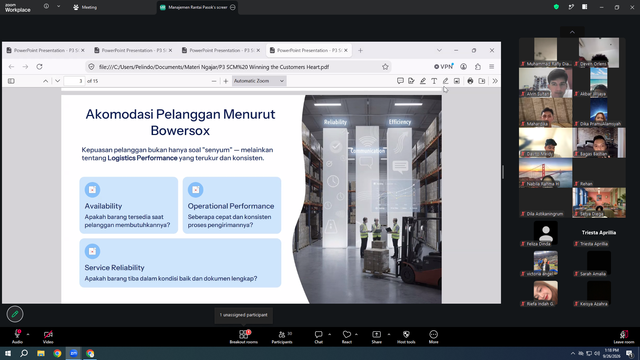Screen dimensions: 640x360
Task: Click the PDF comment tool icon
Action: 400,81
